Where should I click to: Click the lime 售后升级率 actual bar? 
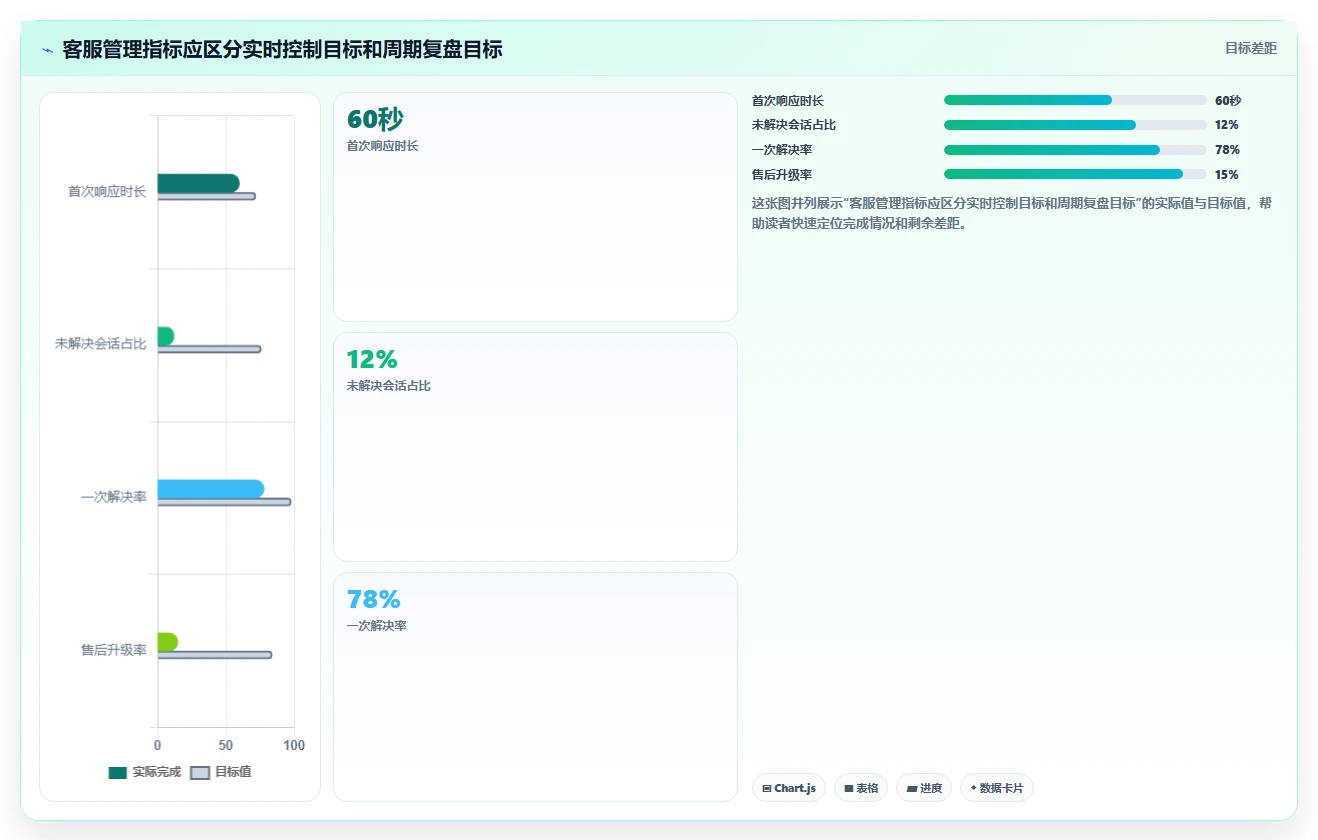click(x=167, y=642)
